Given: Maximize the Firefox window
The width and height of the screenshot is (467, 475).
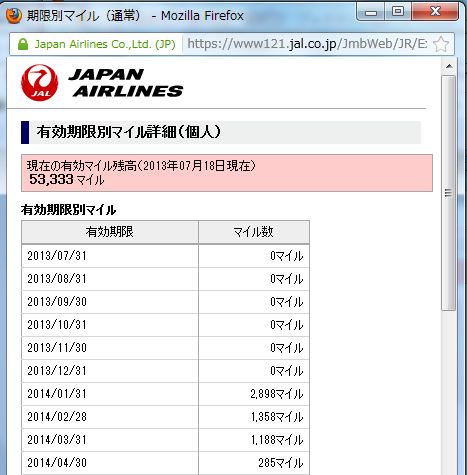Looking at the screenshot, I should 398,12.
